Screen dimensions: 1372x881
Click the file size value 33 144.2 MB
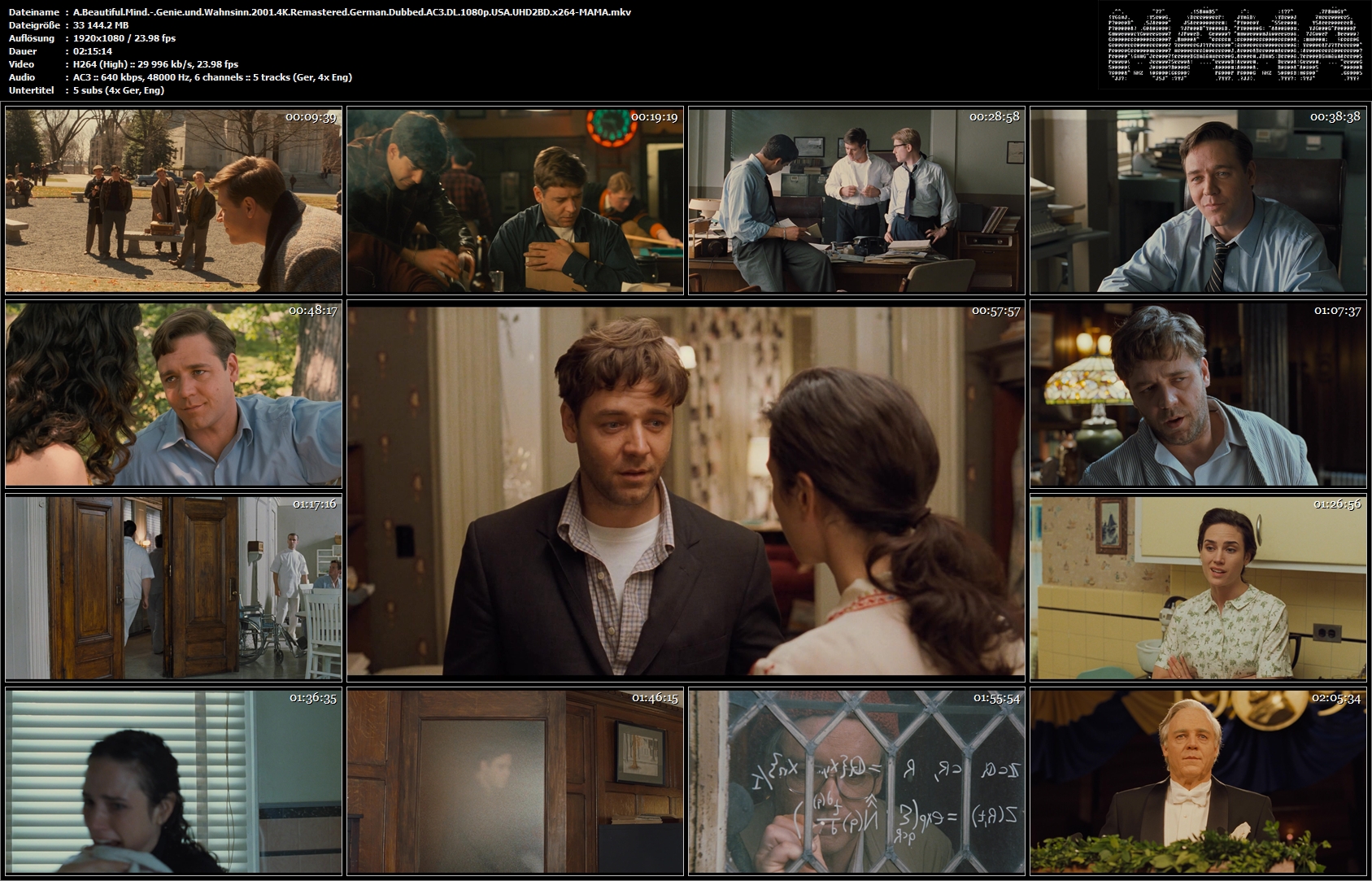click(101, 25)
